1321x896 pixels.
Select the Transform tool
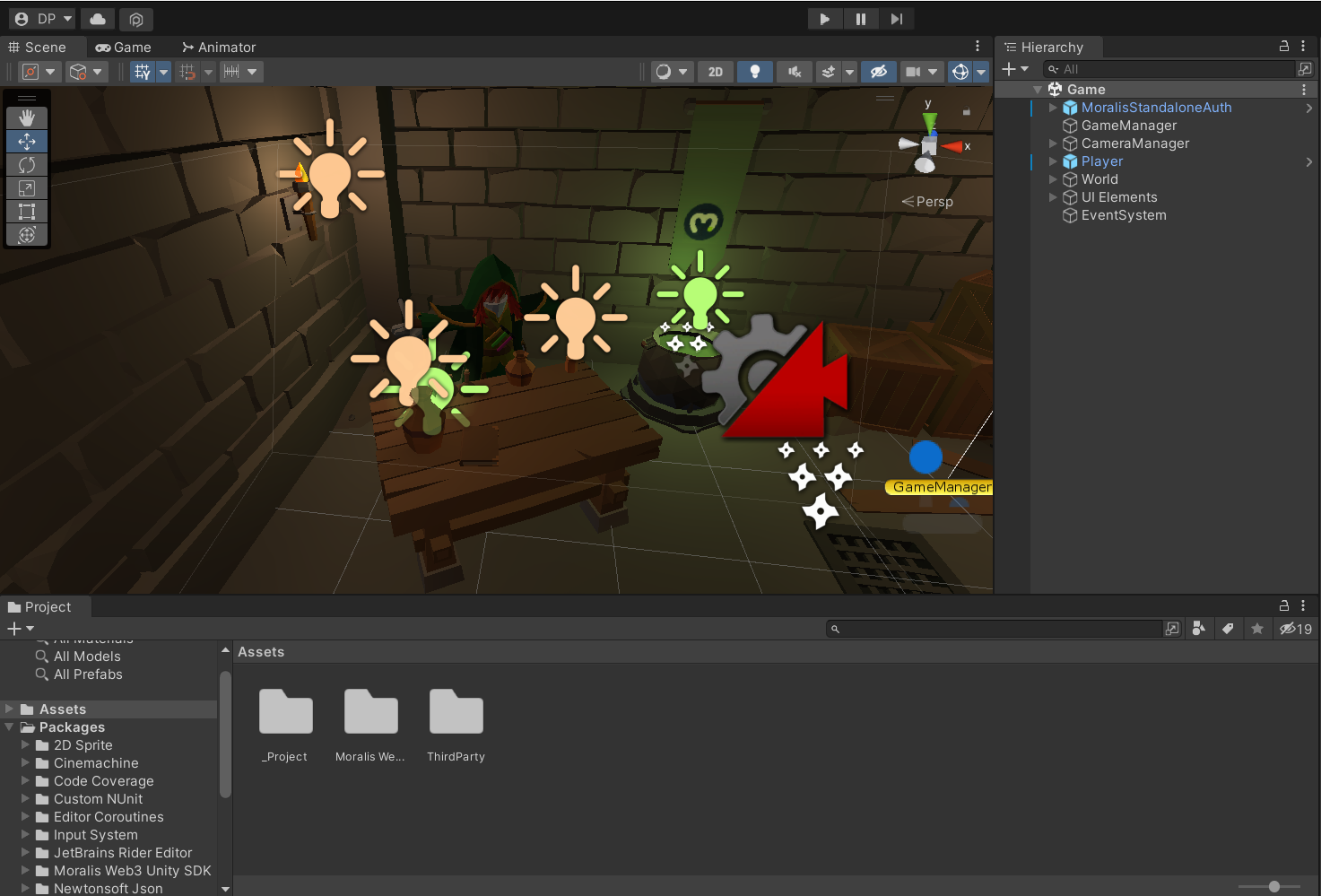click(x=27, y=234)
